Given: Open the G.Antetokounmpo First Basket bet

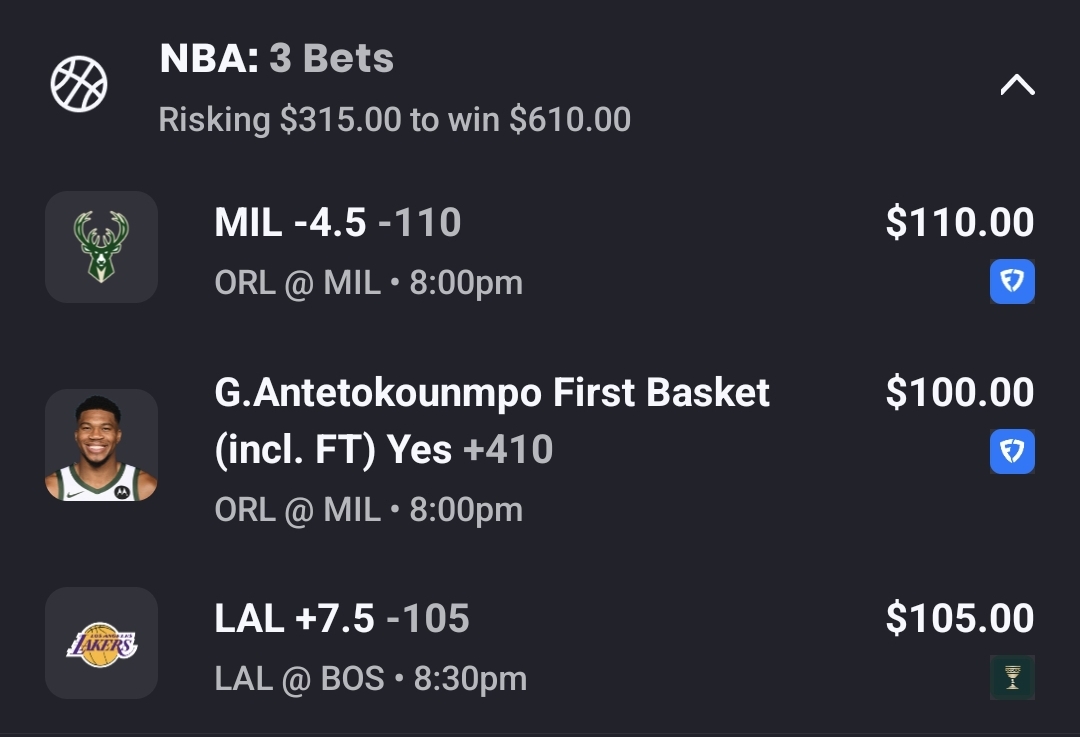Looking at the screenshot, I should 492,393.
